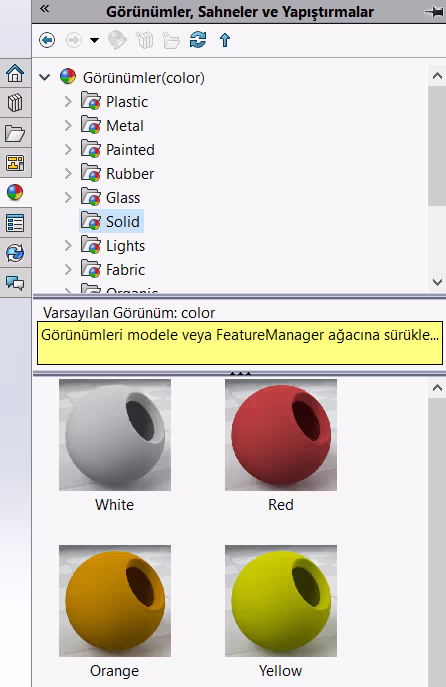Select the Fabric appearance folder
The image size is (446, 687).
tap(125, 270)
